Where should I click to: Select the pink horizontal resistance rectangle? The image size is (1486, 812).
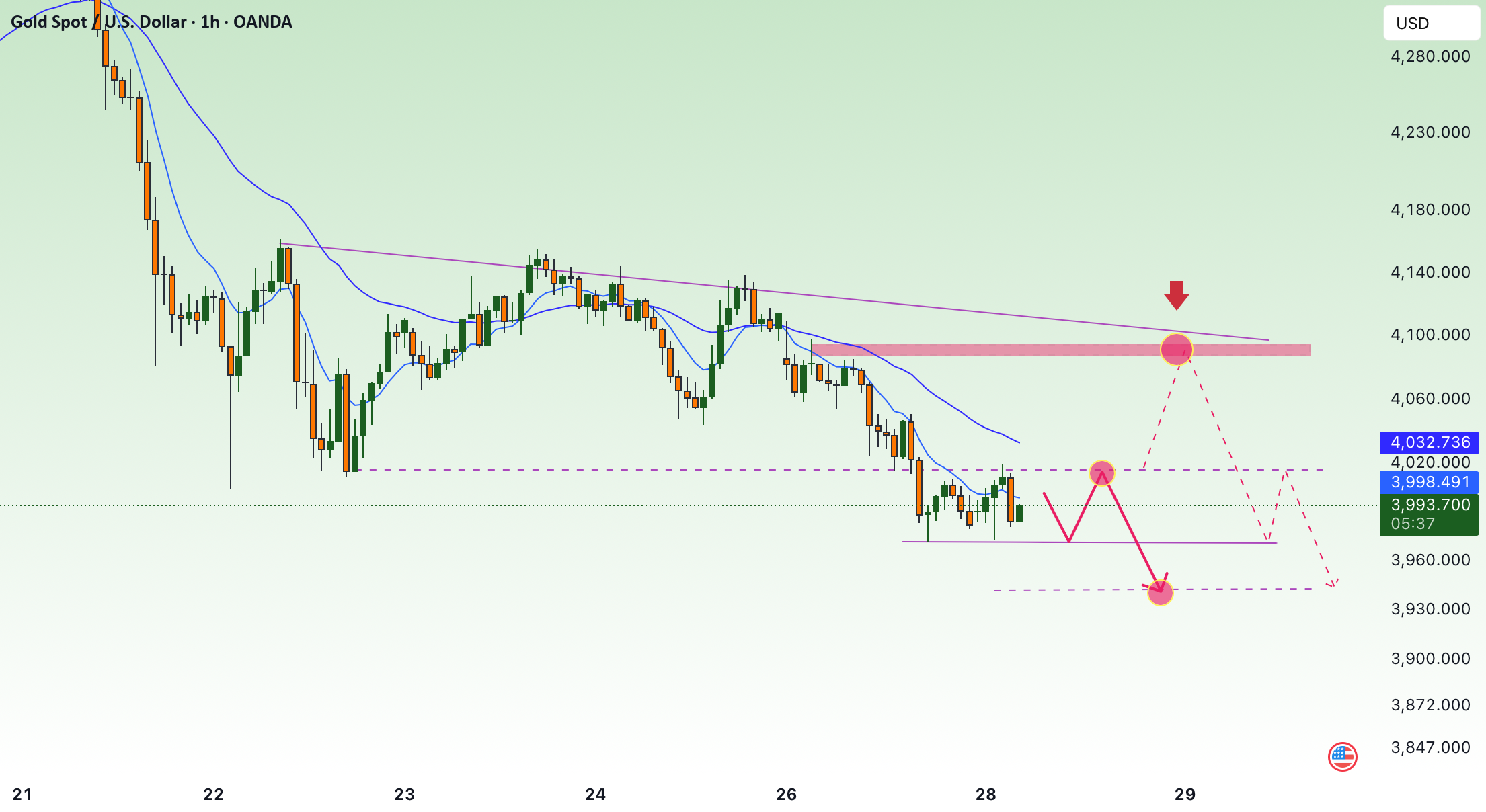(1061, 350)
